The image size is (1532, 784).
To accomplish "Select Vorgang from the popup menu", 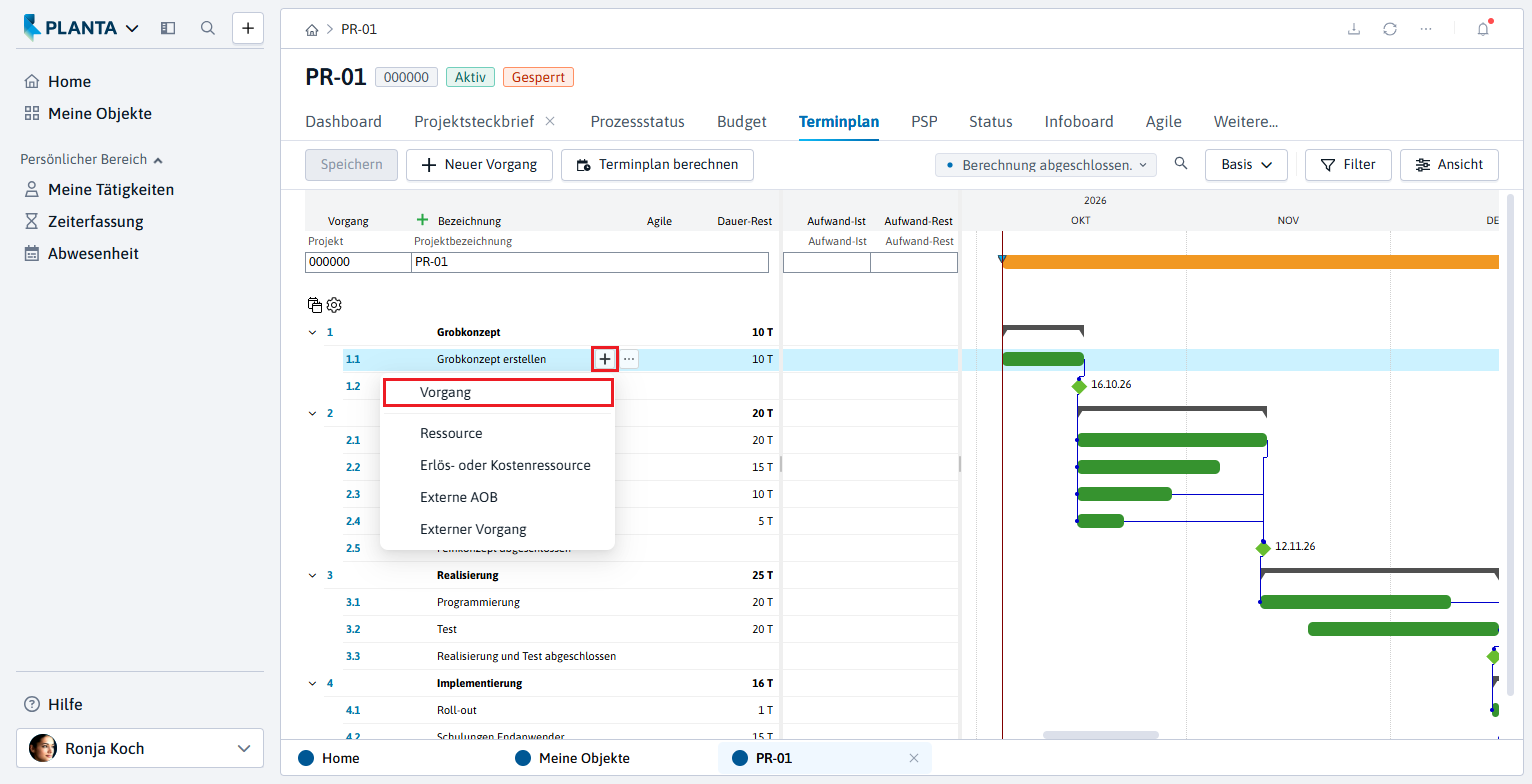I will (x=498, y=393).
